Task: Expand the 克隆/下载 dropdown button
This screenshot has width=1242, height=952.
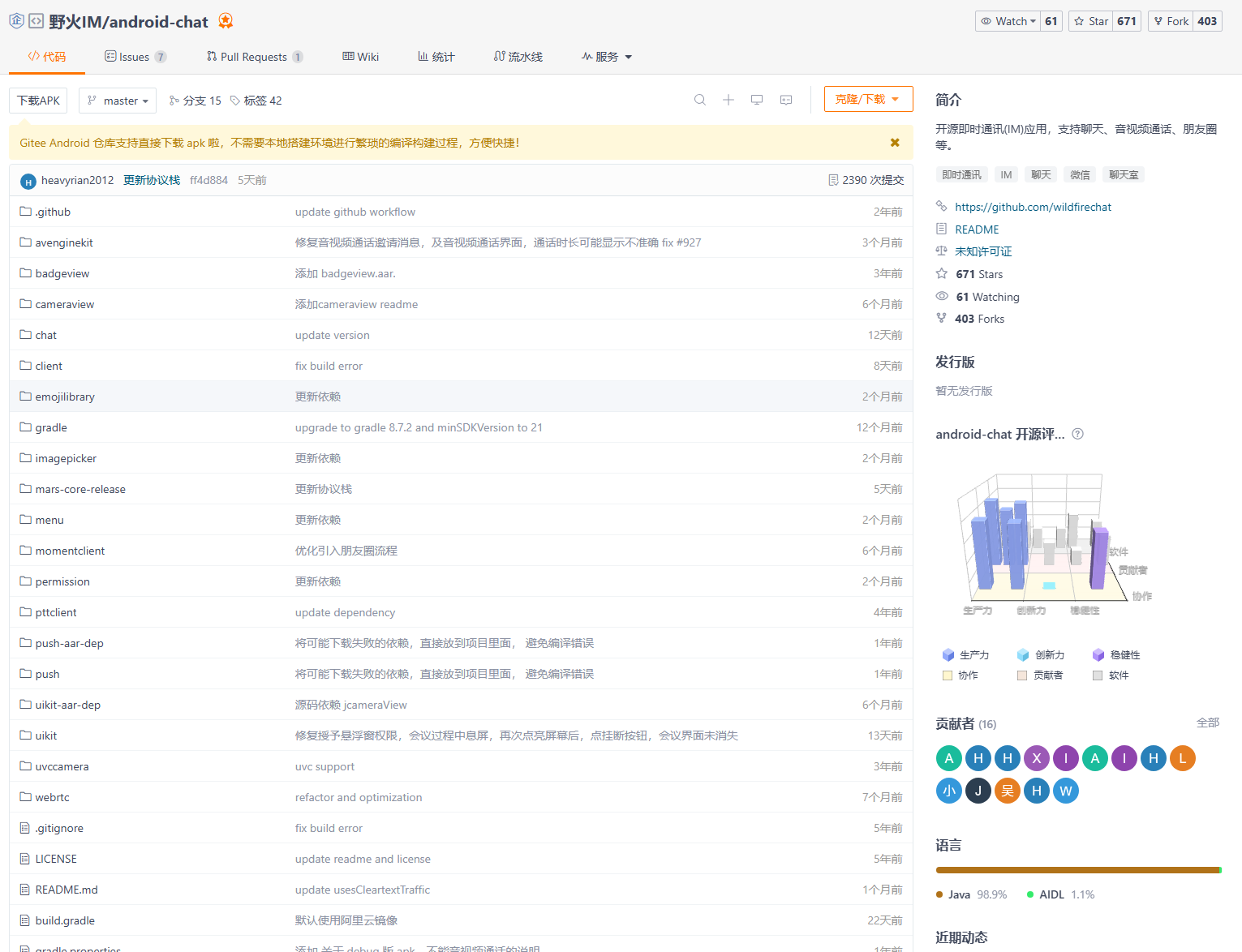Action: point(868,99)
